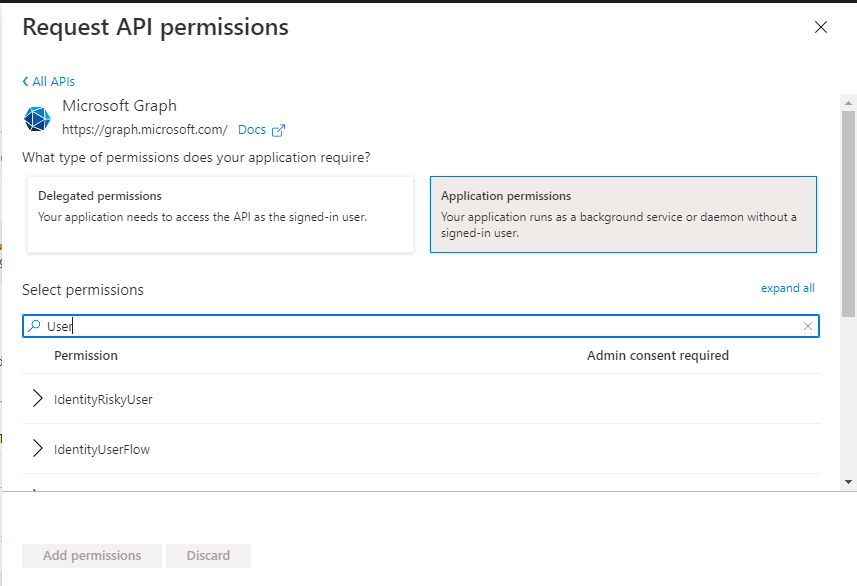Click the Admin consent required column header
857x586 pixels.
pyautogui.click(x=658, y=355)
